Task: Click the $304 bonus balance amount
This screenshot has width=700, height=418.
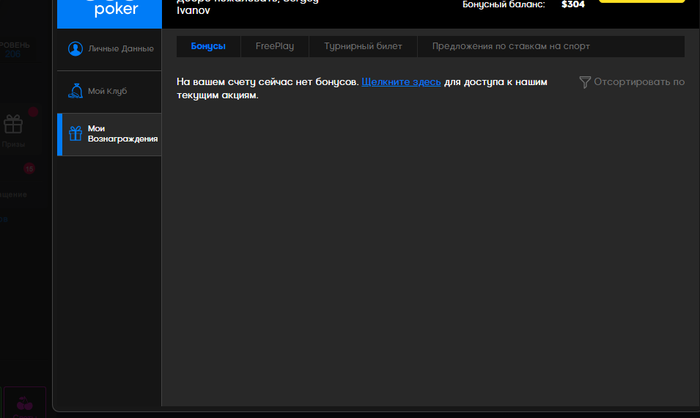Action: click(x=573, y=4)
